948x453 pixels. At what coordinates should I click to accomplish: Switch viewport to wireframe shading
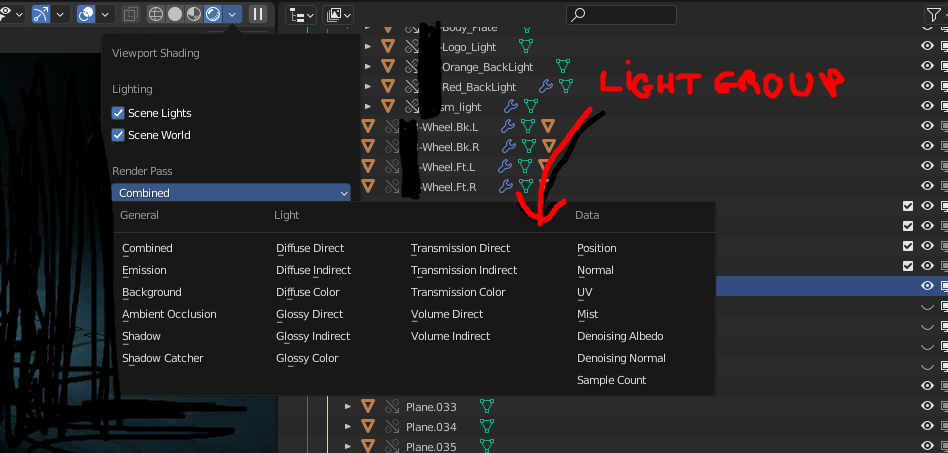pos(156,14)
